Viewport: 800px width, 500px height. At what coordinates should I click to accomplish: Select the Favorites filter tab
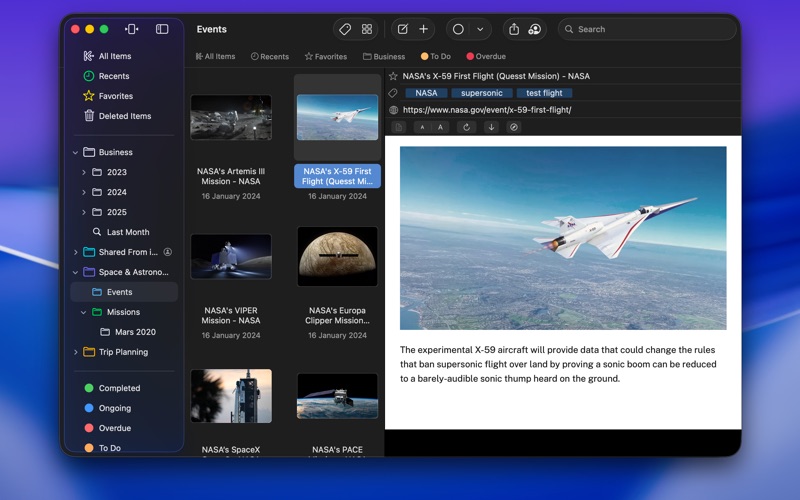pyautogui.click(x=326, y=57)
